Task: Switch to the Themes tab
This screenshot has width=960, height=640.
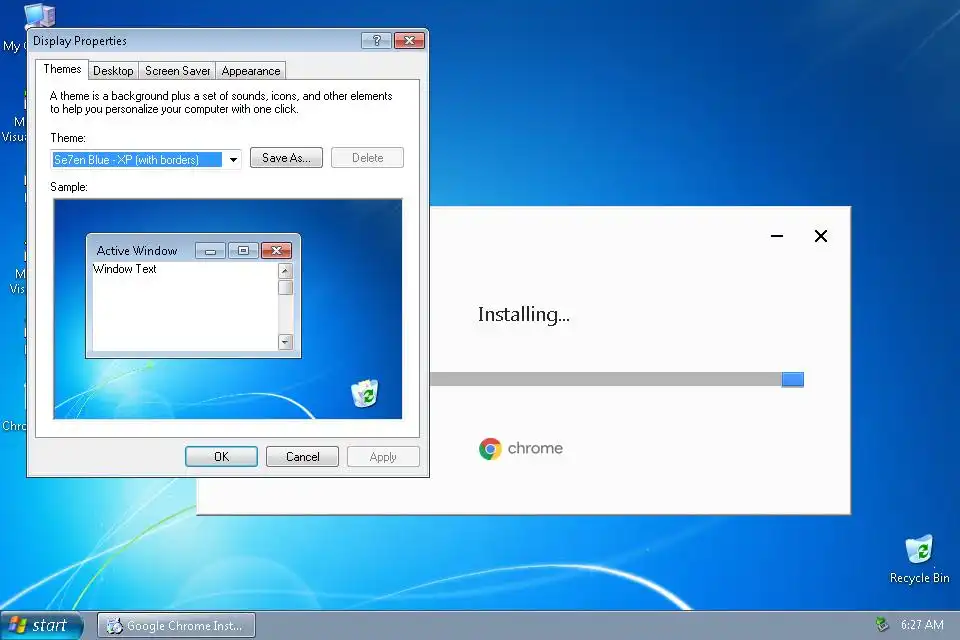Action: tap(62, 69)
